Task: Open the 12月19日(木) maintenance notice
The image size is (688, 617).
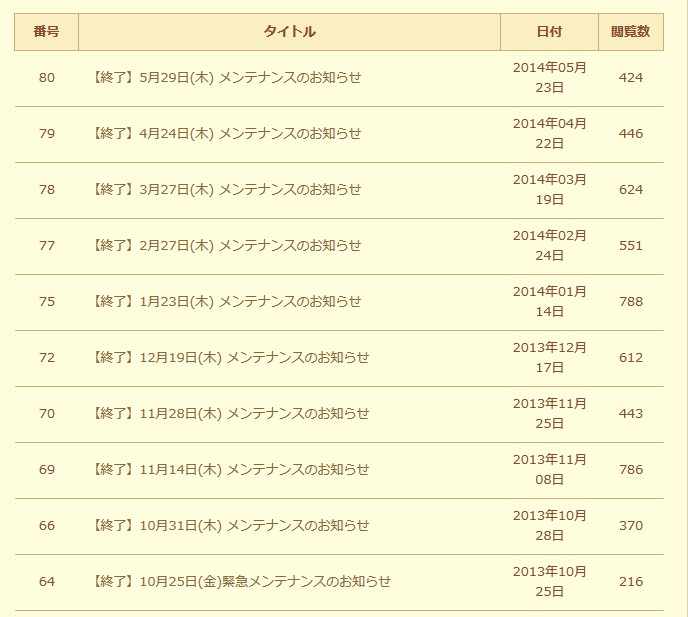Action: click(230, 358)
